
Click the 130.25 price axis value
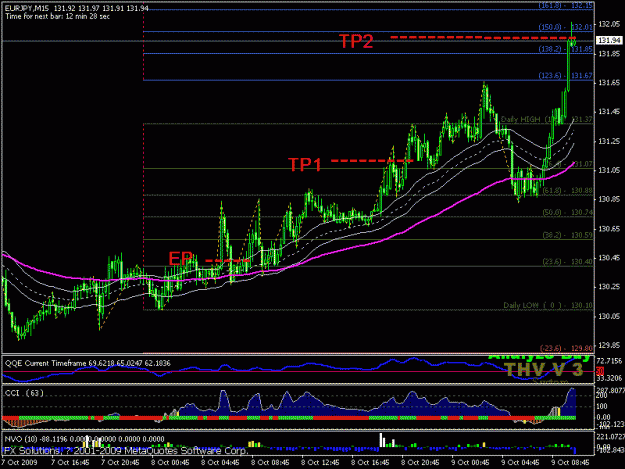[609, 287]
